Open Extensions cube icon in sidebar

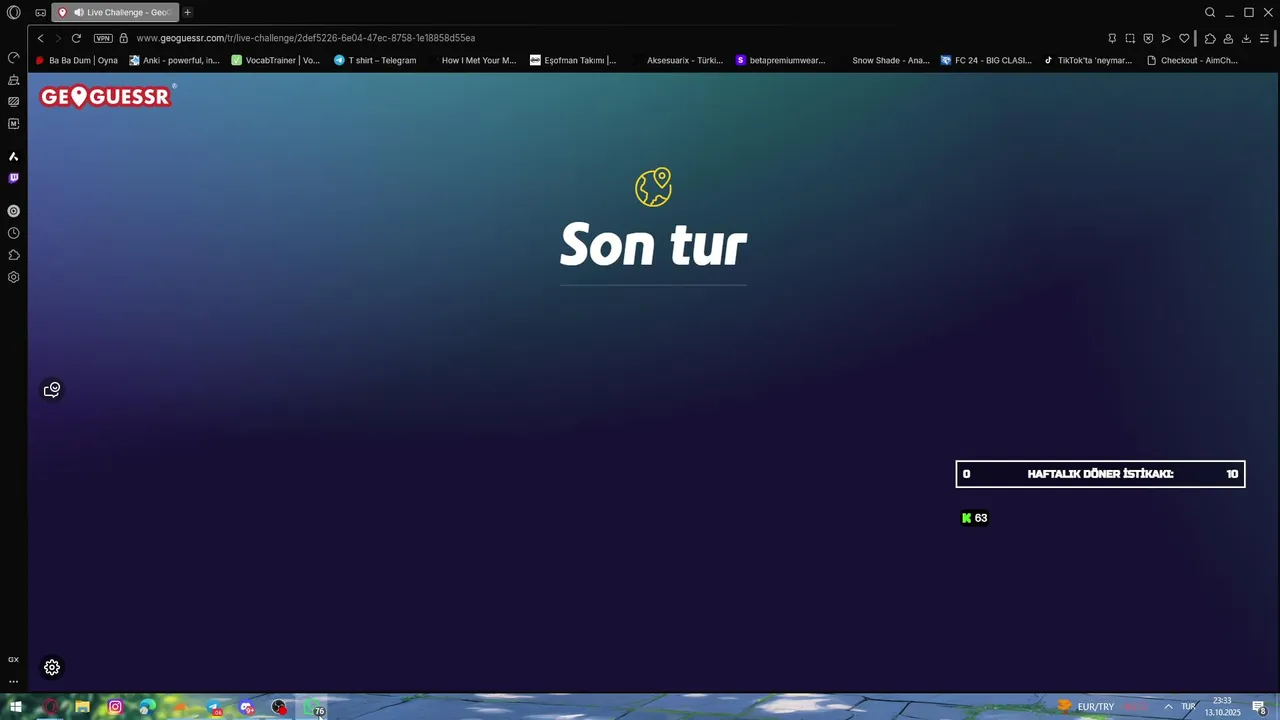click(13, 255)
